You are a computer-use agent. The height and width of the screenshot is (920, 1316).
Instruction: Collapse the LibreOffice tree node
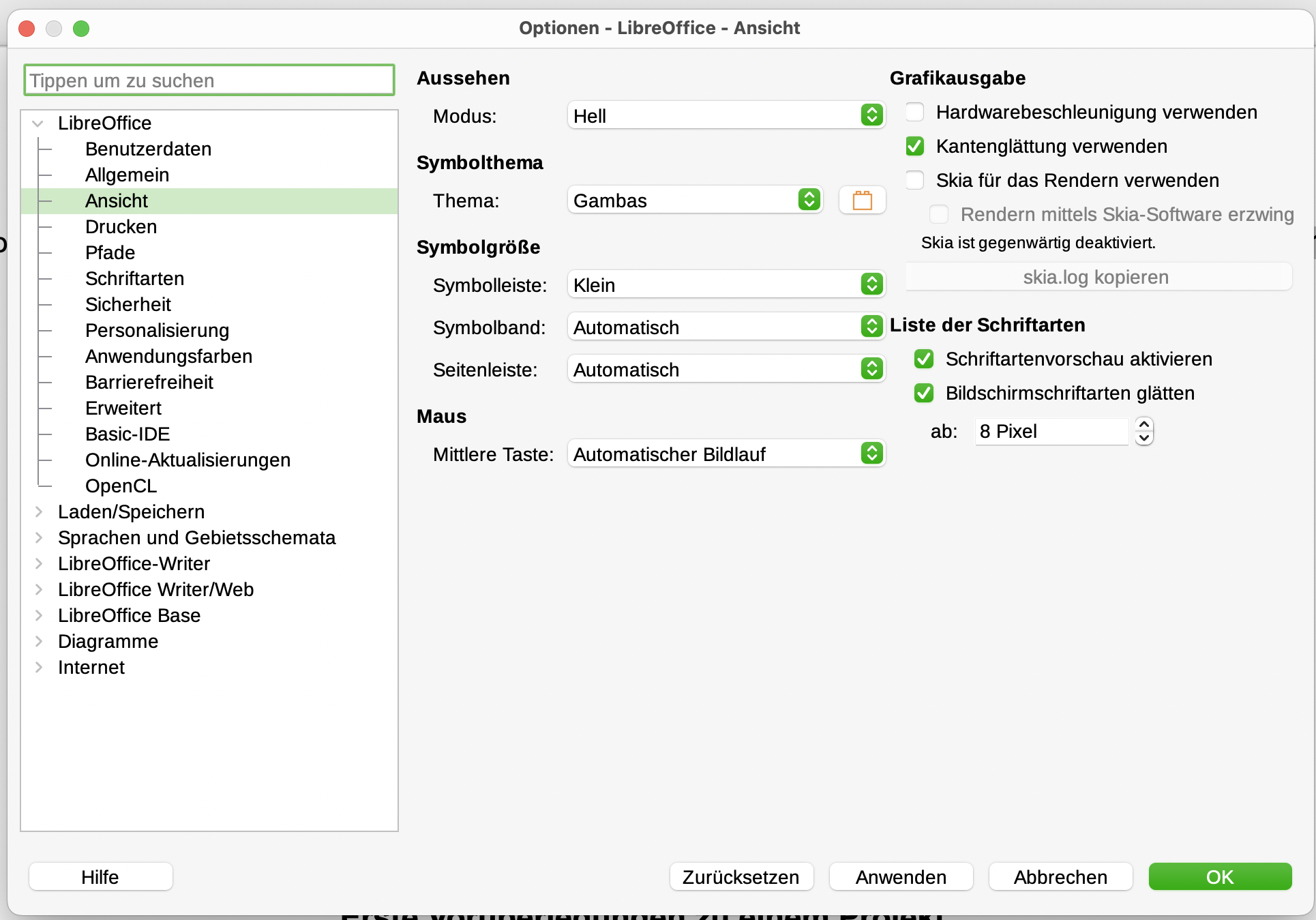point(38,123)
